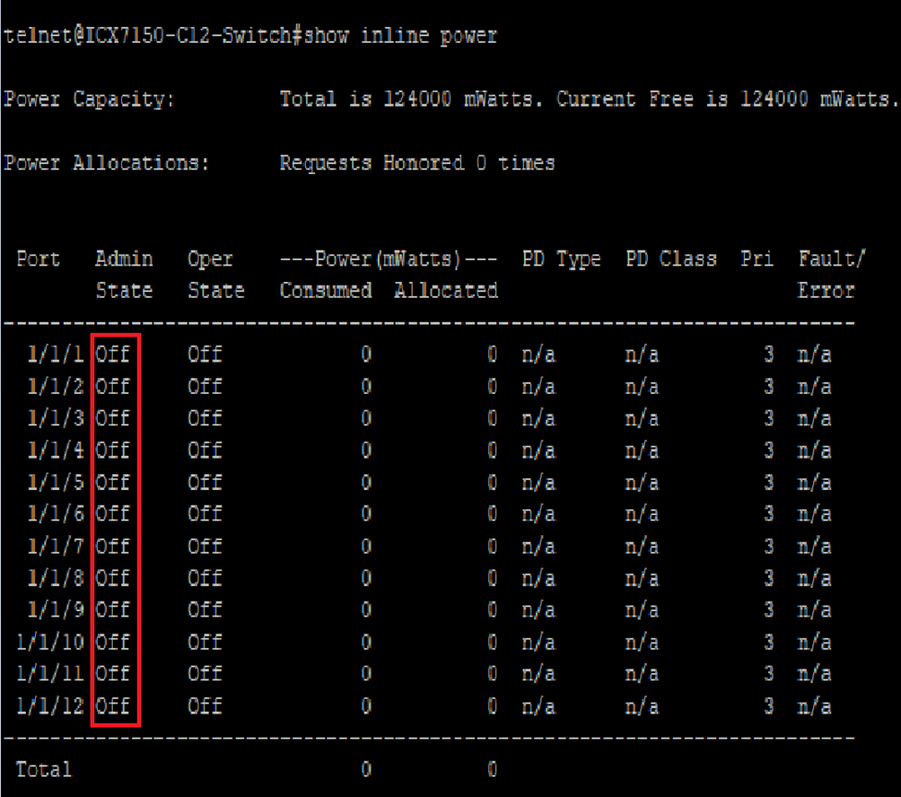901x797 pixels.
Task: Click Fault/Error 'n/a' for port 1/1/7
Action: click(x=814, y=546)
